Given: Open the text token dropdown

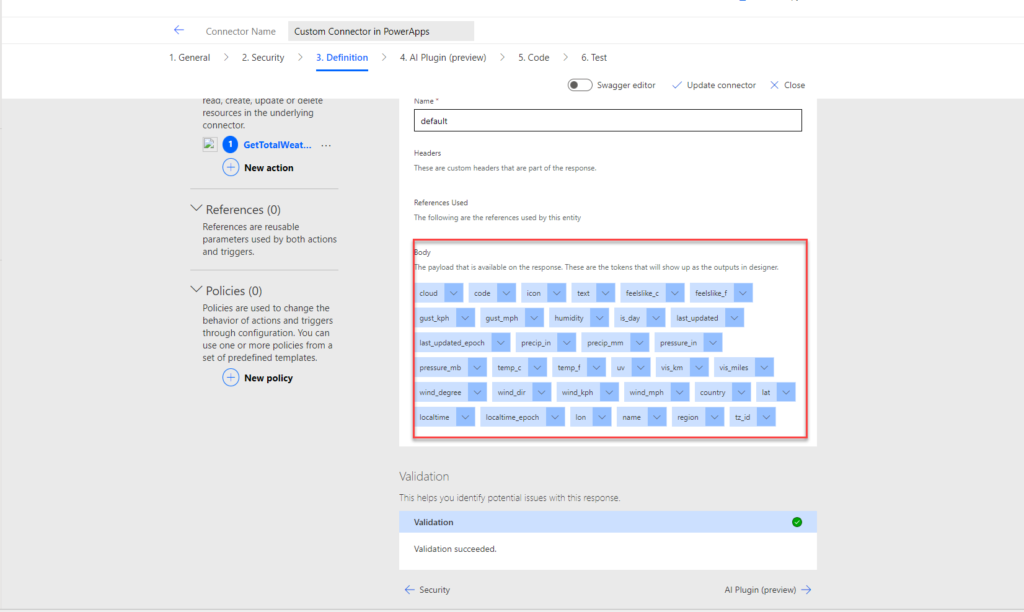Looking at the screenshot, I should 605,293.
